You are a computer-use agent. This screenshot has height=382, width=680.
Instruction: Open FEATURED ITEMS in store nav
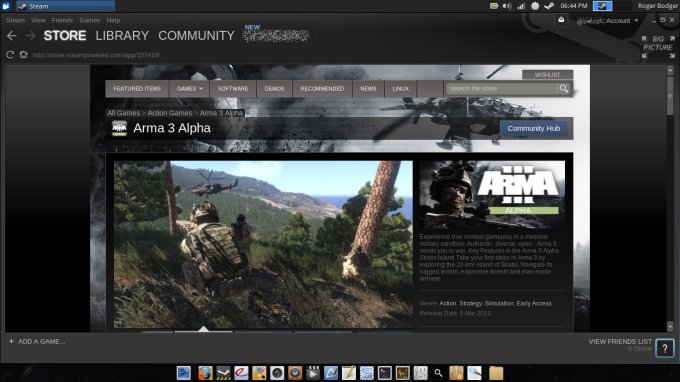[137, 88]
